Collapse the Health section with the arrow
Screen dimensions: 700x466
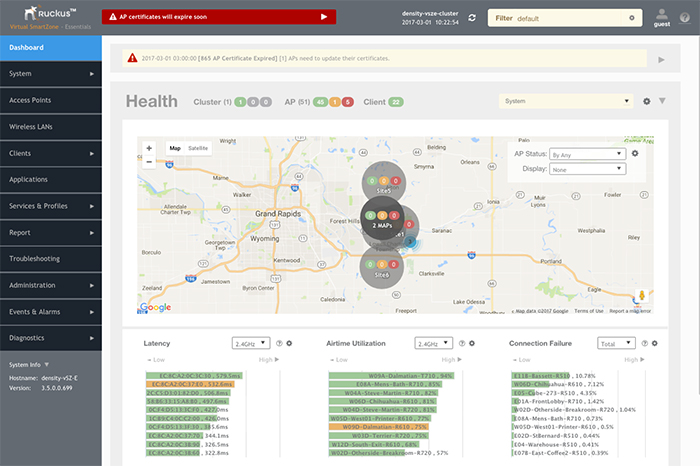point(662,101)
